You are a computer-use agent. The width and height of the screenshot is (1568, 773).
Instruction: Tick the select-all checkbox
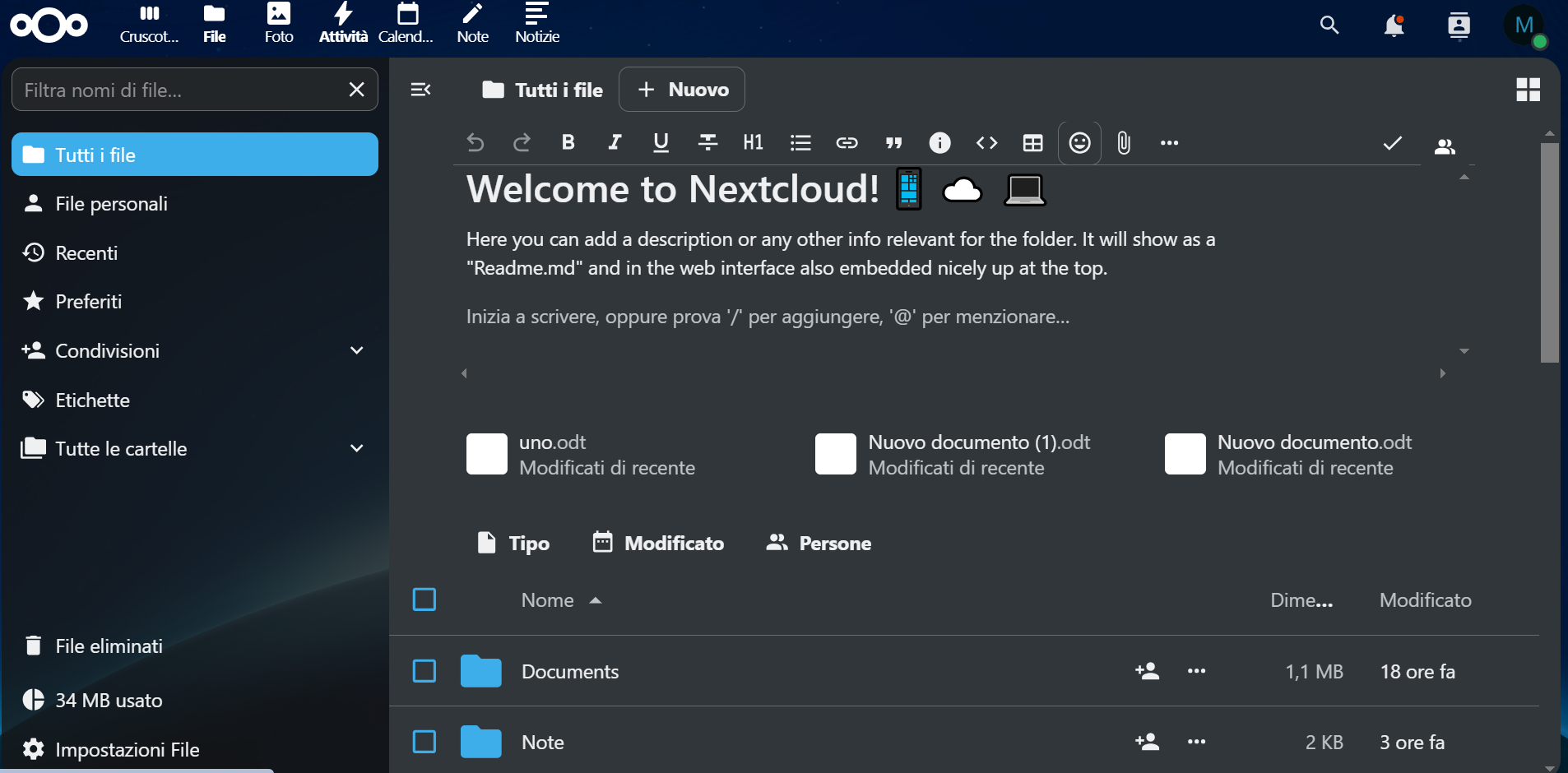pos(424,599)
